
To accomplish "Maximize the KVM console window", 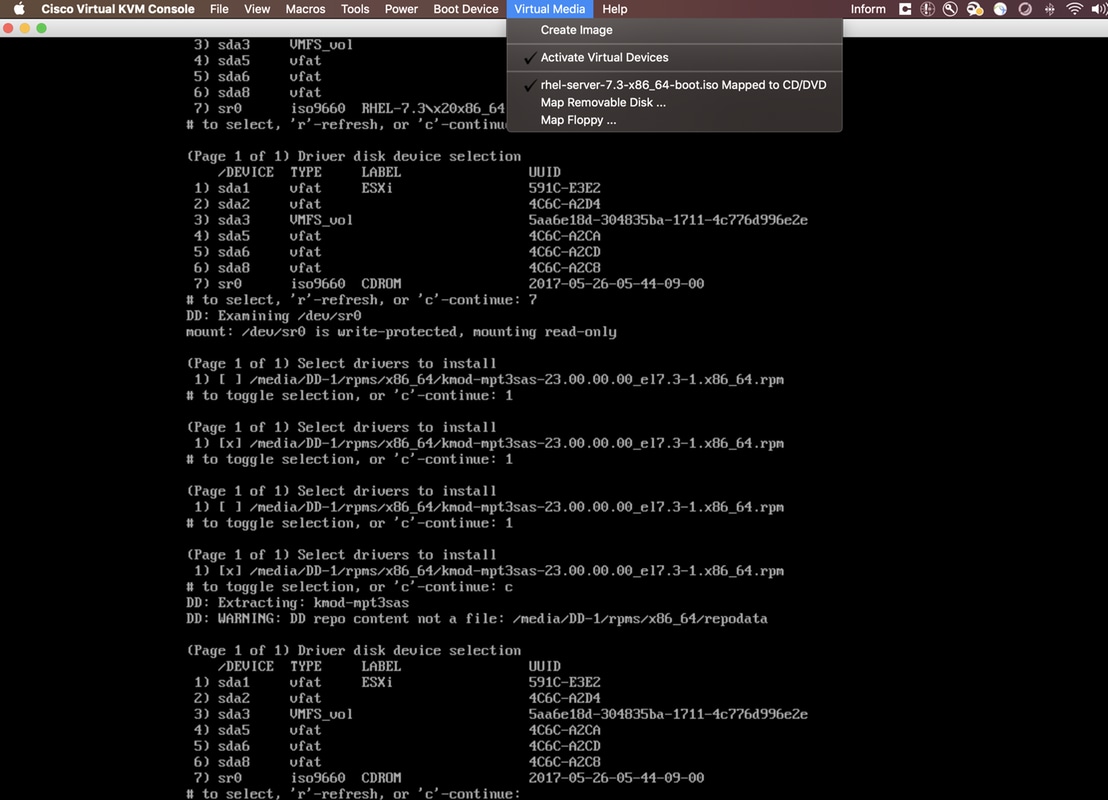I will point(42,28).
